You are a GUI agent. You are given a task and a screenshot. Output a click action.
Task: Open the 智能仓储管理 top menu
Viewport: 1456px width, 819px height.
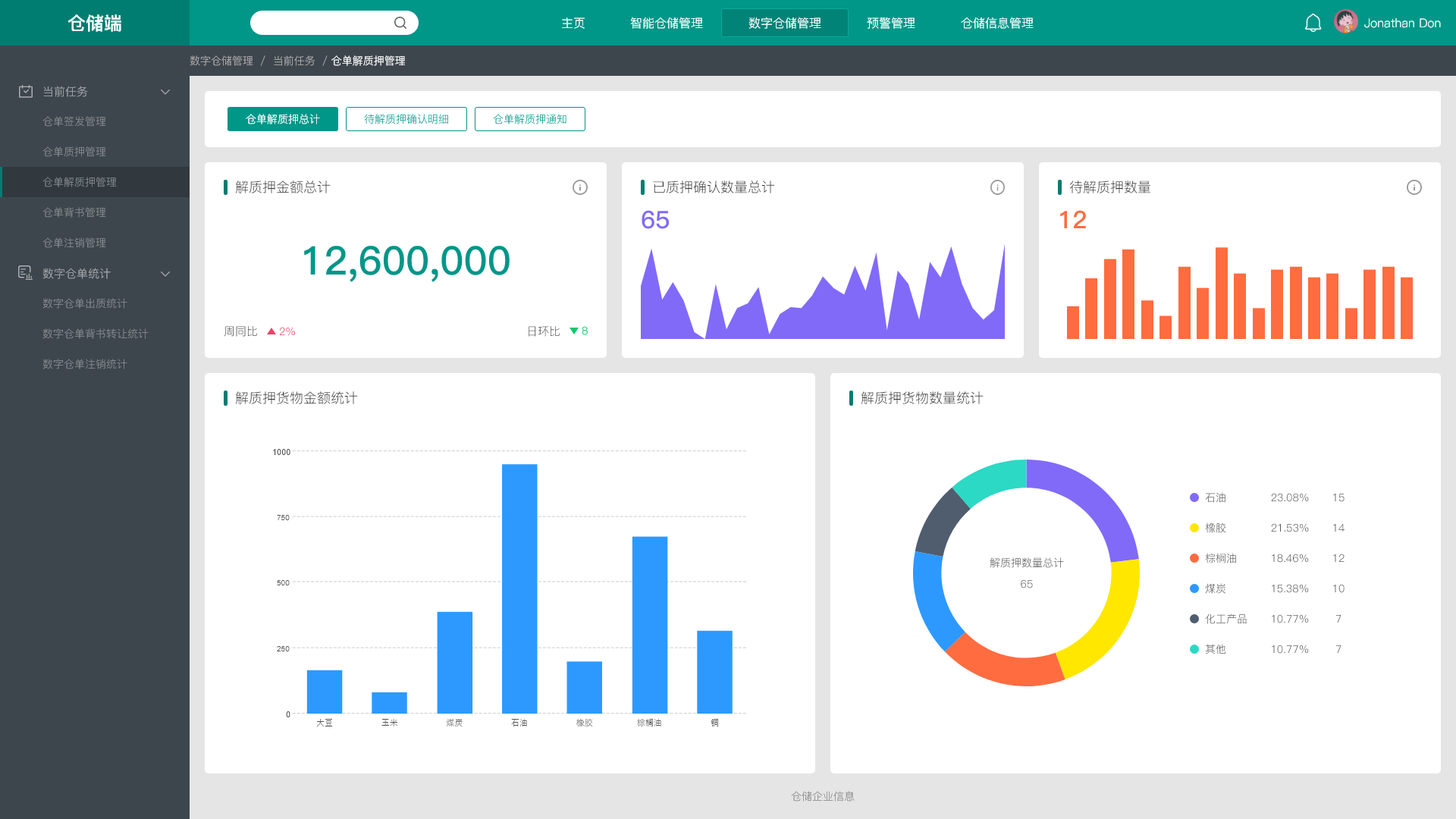(666, 23)
